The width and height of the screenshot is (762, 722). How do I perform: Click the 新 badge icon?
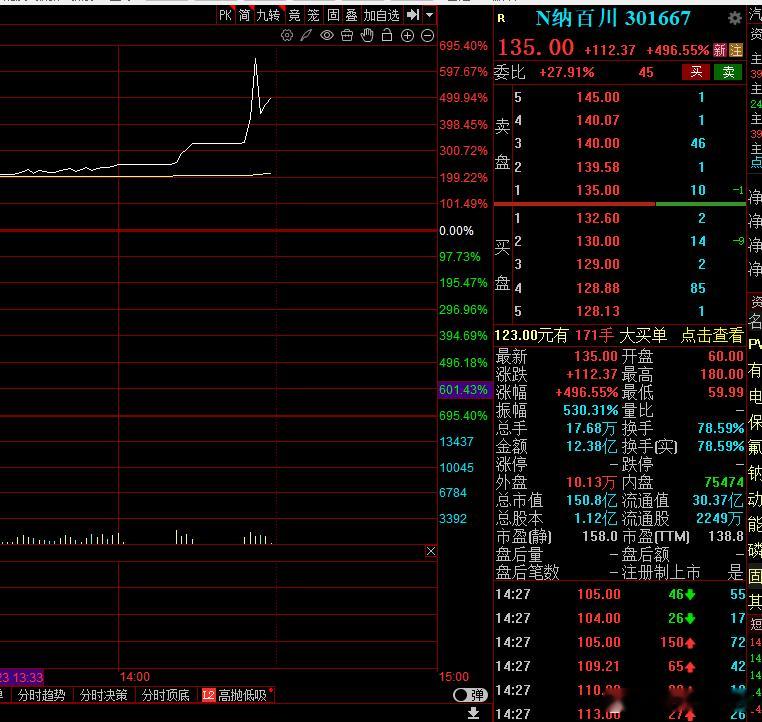pyautogui.click(x=720, y=50)
